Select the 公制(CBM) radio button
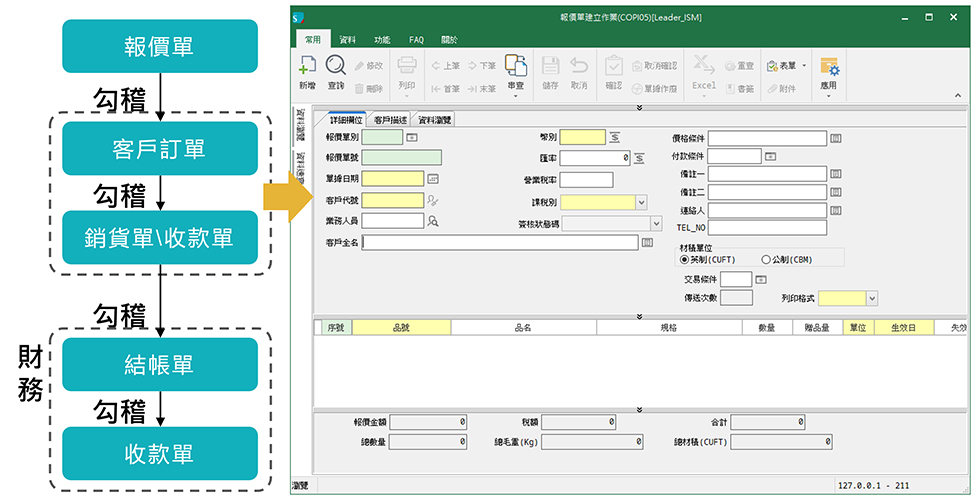This screenshot has height=500, width=980. pyautogui.click(x=766, y=258)
